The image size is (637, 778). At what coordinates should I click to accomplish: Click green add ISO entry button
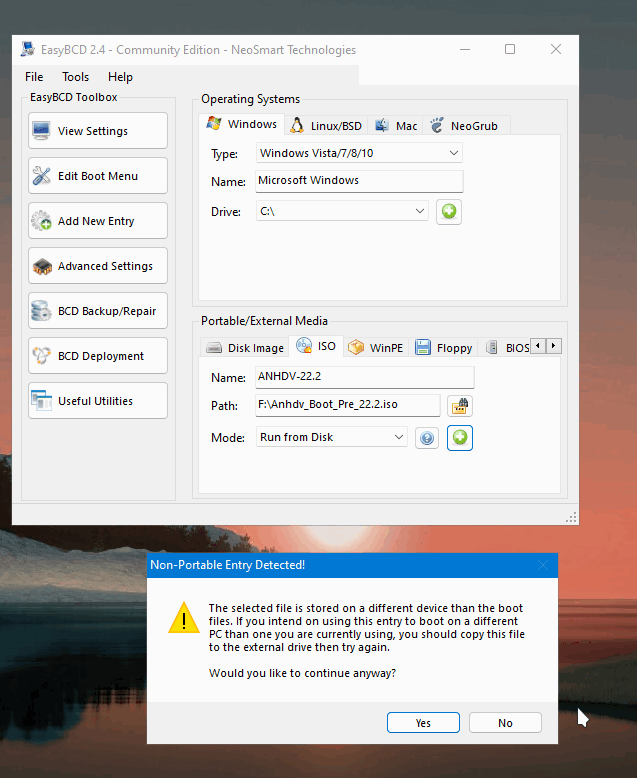coord(460,438)
